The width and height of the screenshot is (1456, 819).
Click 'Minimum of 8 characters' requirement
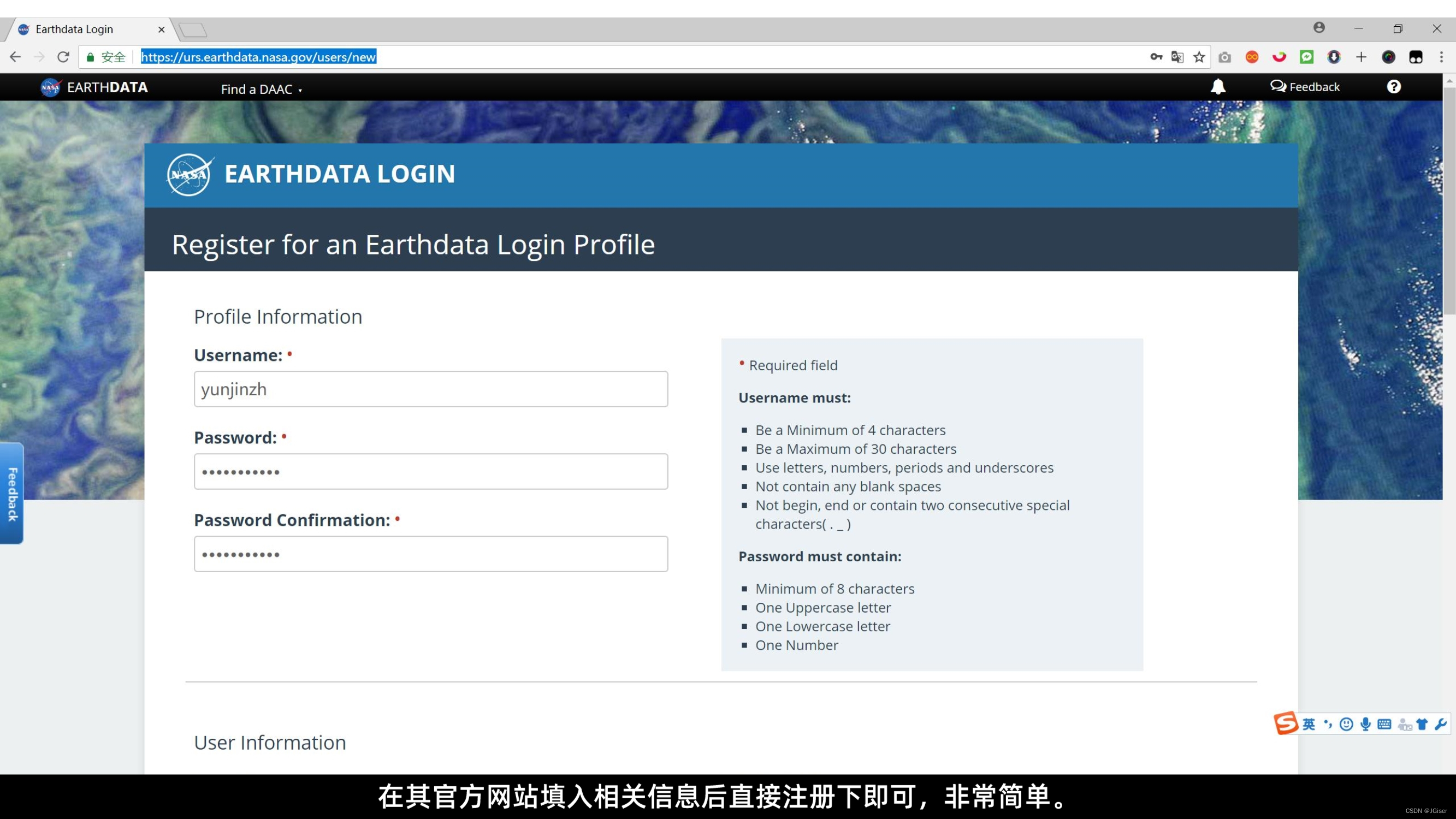pyautogui.click(x=835, y=589)
